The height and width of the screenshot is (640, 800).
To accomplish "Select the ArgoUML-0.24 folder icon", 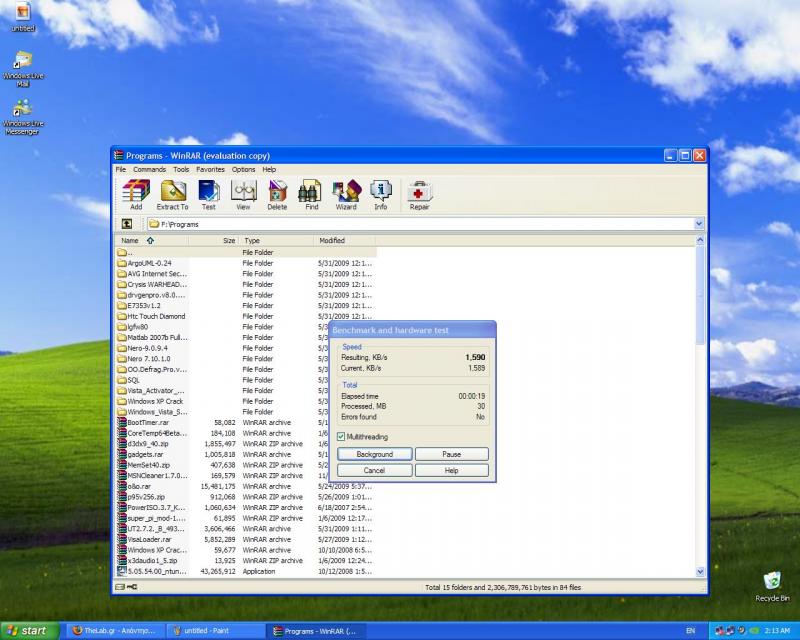I will coord(121,263).
